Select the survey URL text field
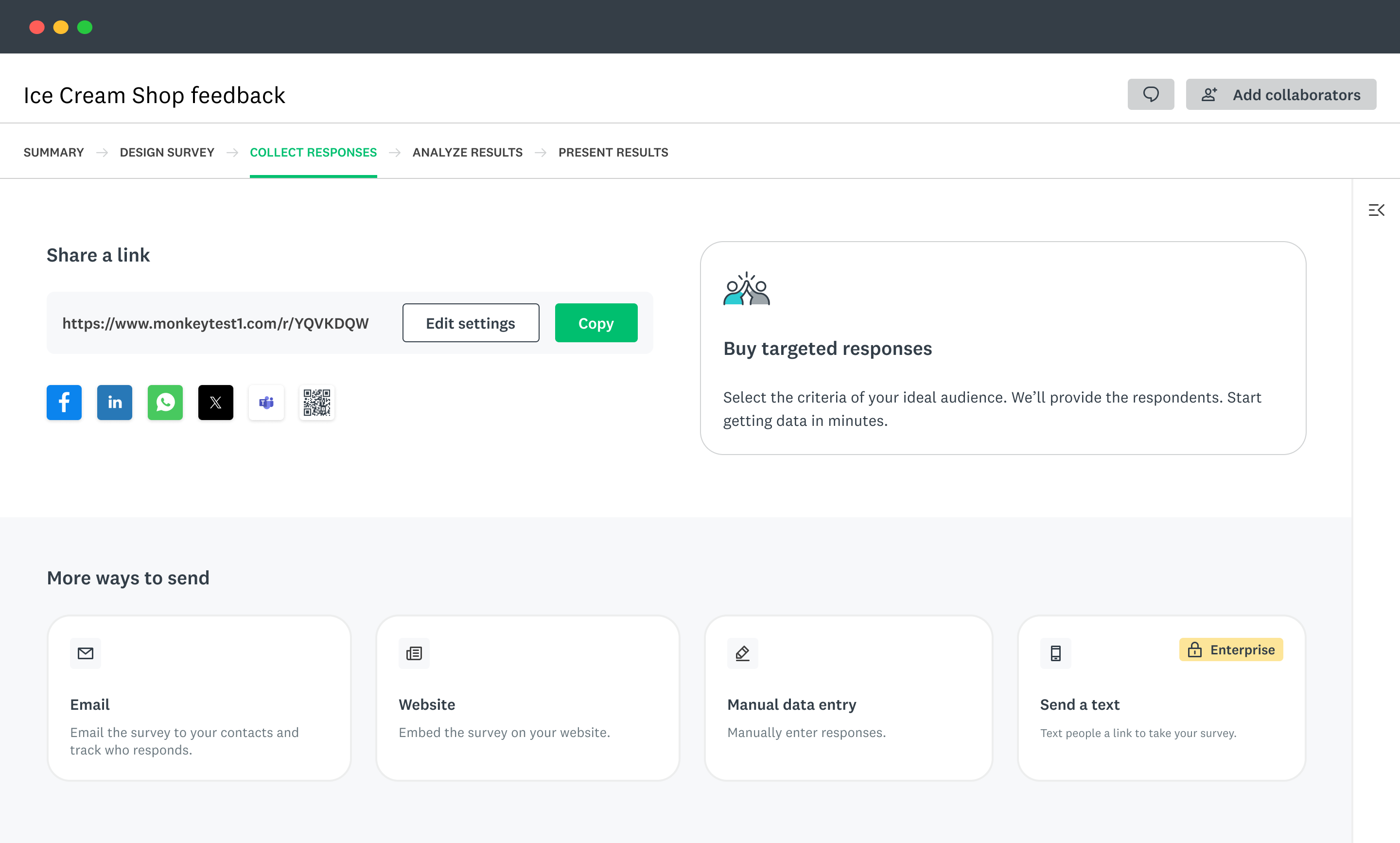1400x843 pixels. click(215, 323)
